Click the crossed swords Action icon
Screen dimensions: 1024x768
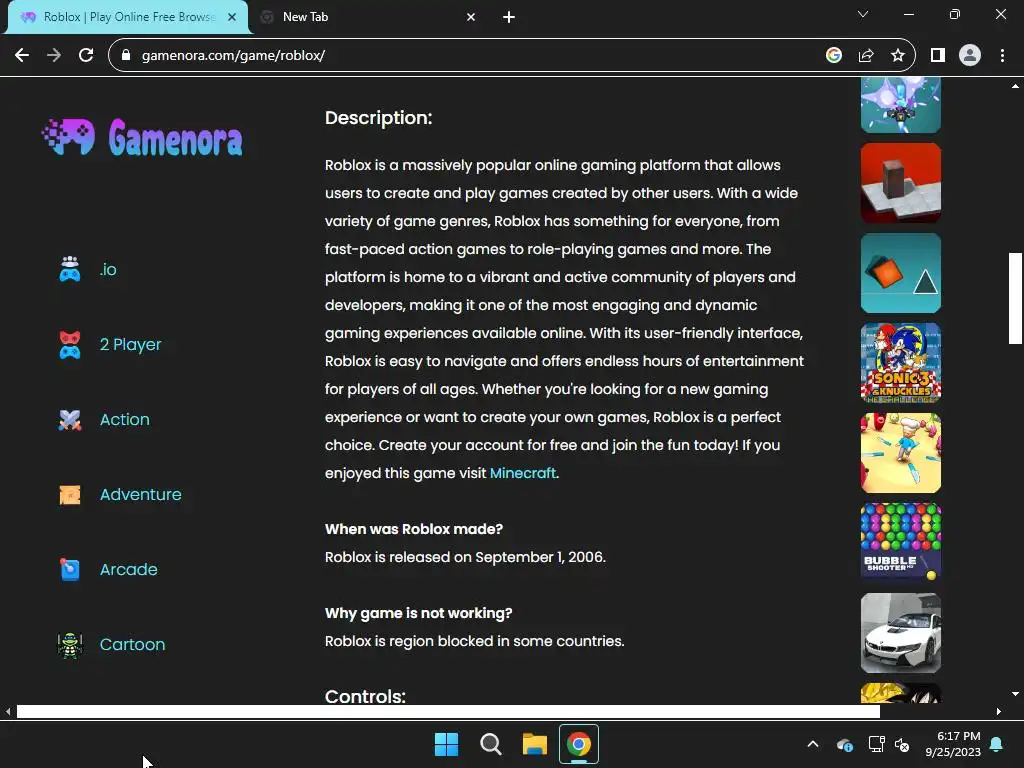pyautogui.click(x=70, y=420)
